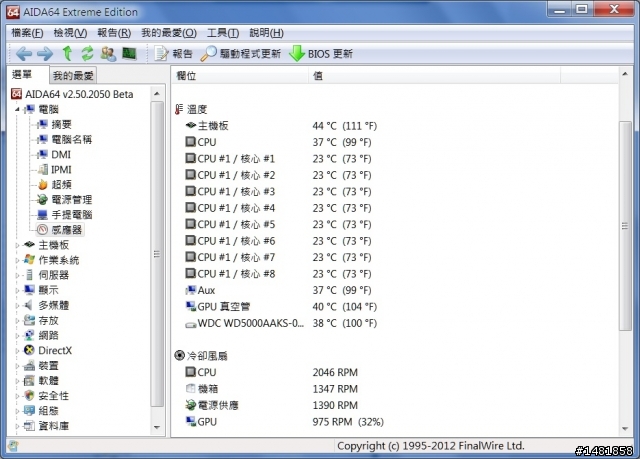Click the 裝置 tree icon

click(29, 366)
